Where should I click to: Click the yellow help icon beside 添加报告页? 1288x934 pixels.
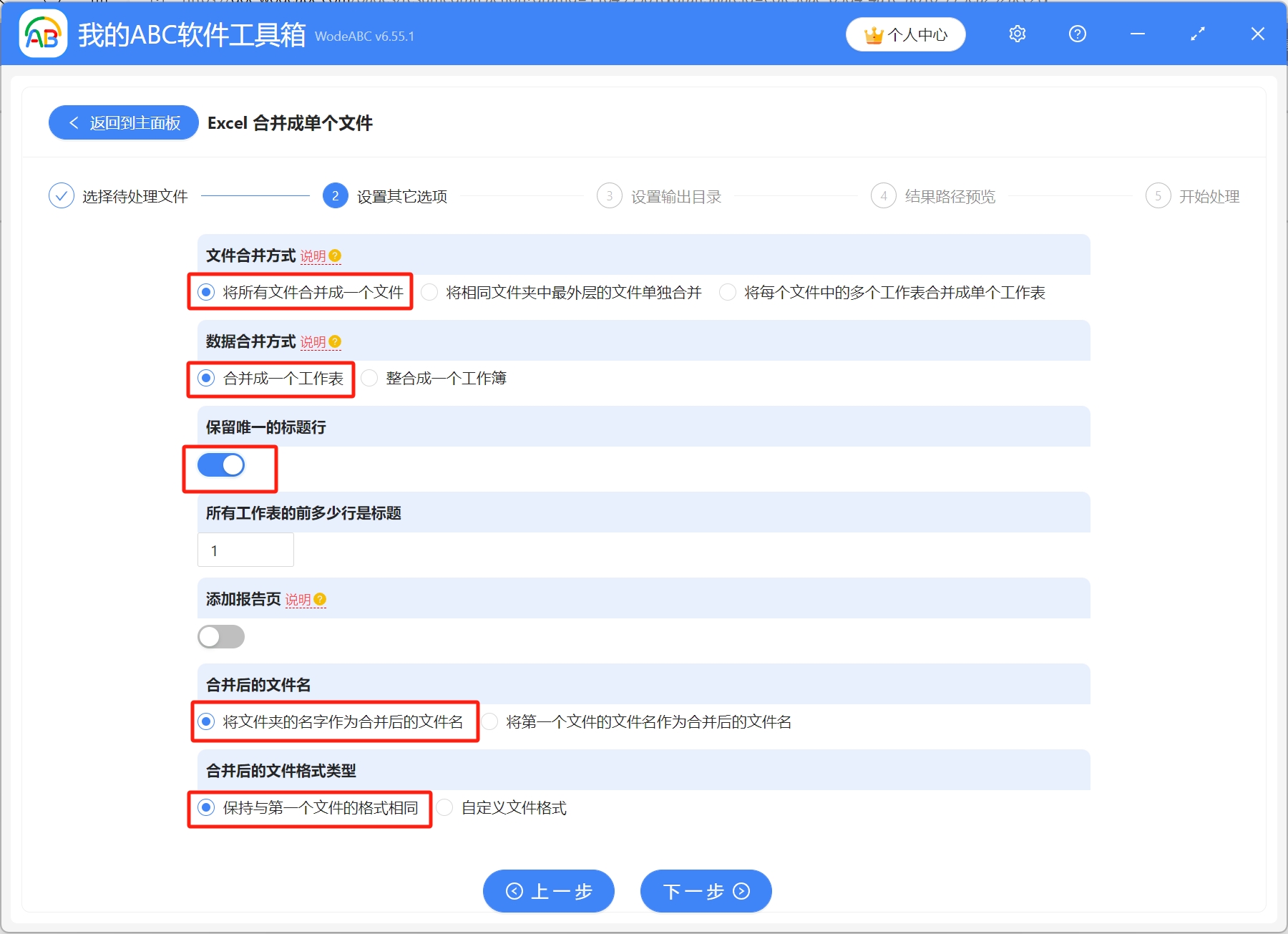click(x=320, y=600)
